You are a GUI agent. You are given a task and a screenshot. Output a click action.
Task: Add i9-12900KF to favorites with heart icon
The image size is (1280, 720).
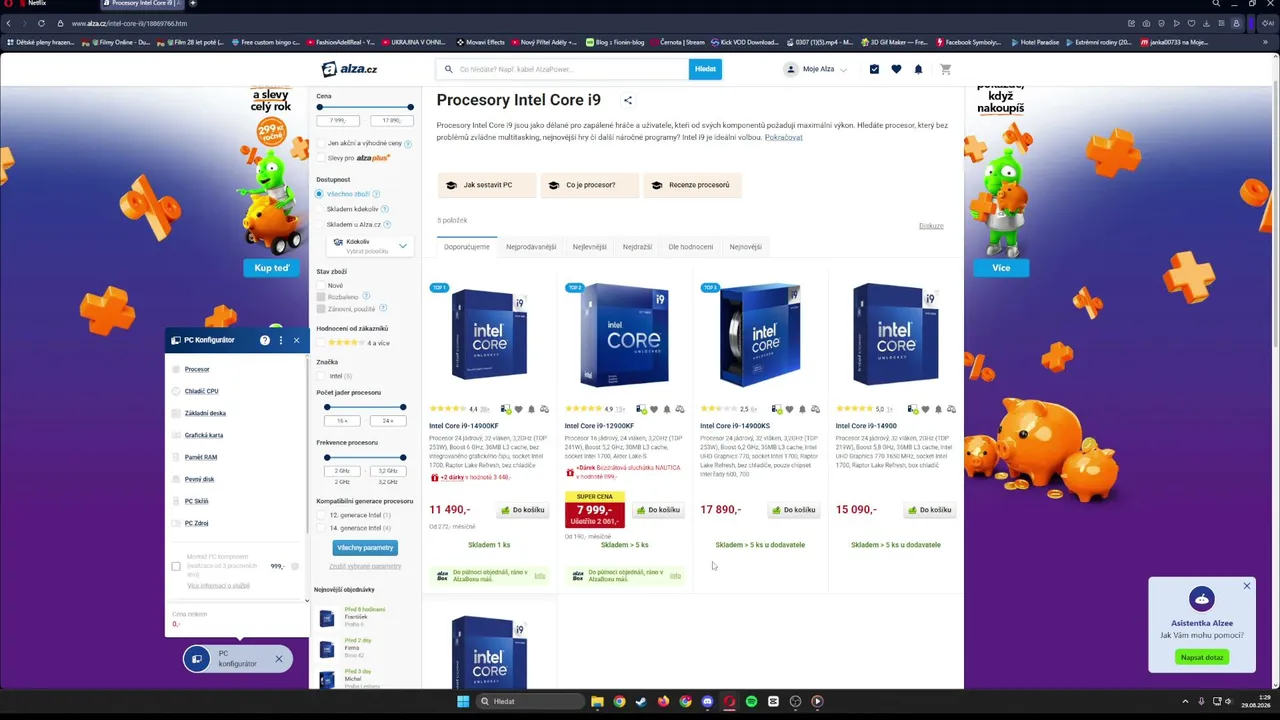pyautogui.click(x=654, y=409)
